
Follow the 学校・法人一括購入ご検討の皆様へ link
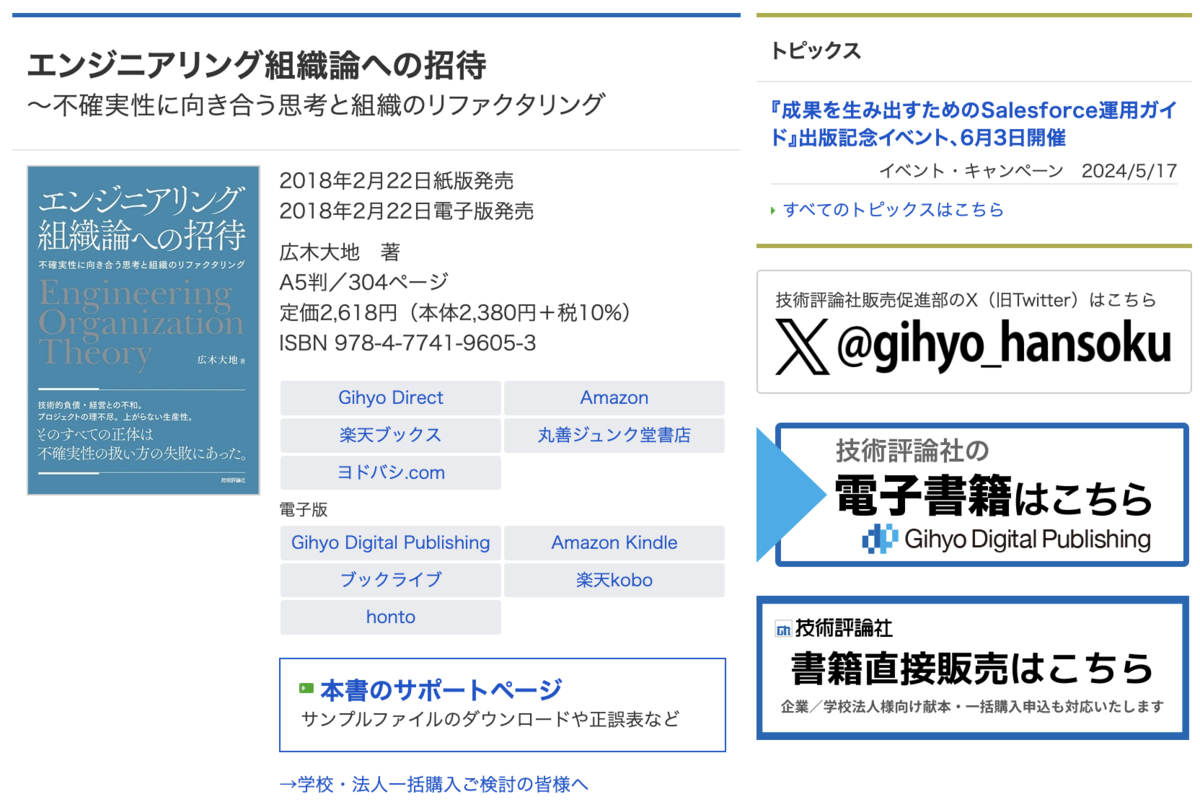(434, 784)
